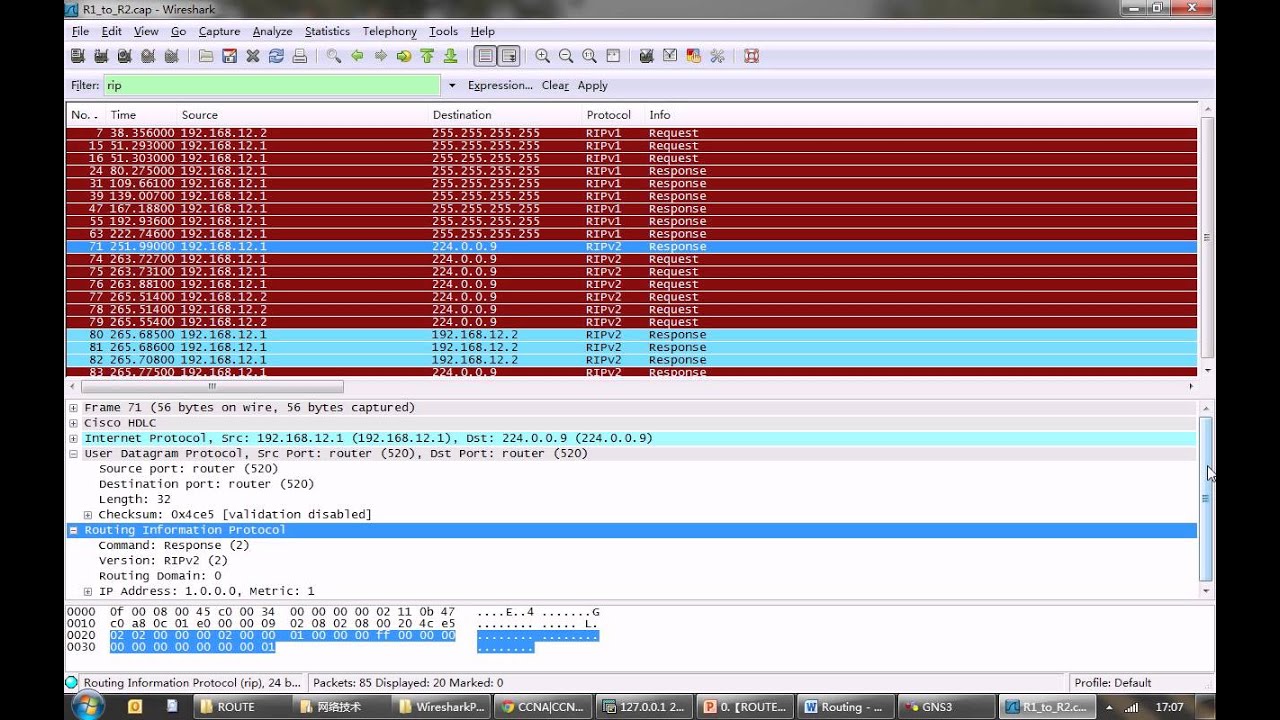Open the Capture menu

[x=219, y=31]
